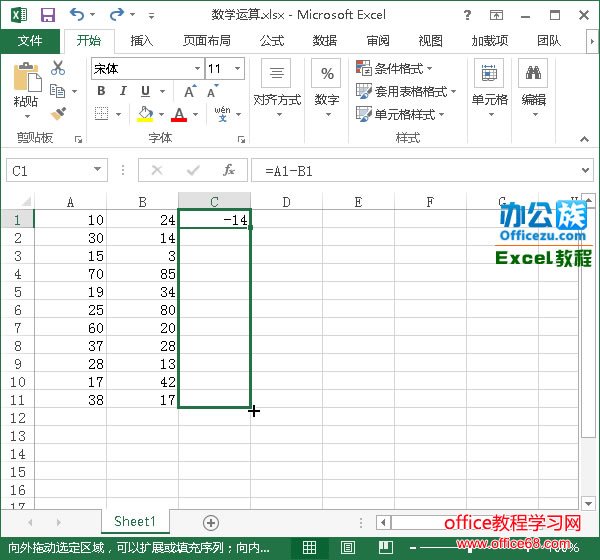Redo the last action

117,15
